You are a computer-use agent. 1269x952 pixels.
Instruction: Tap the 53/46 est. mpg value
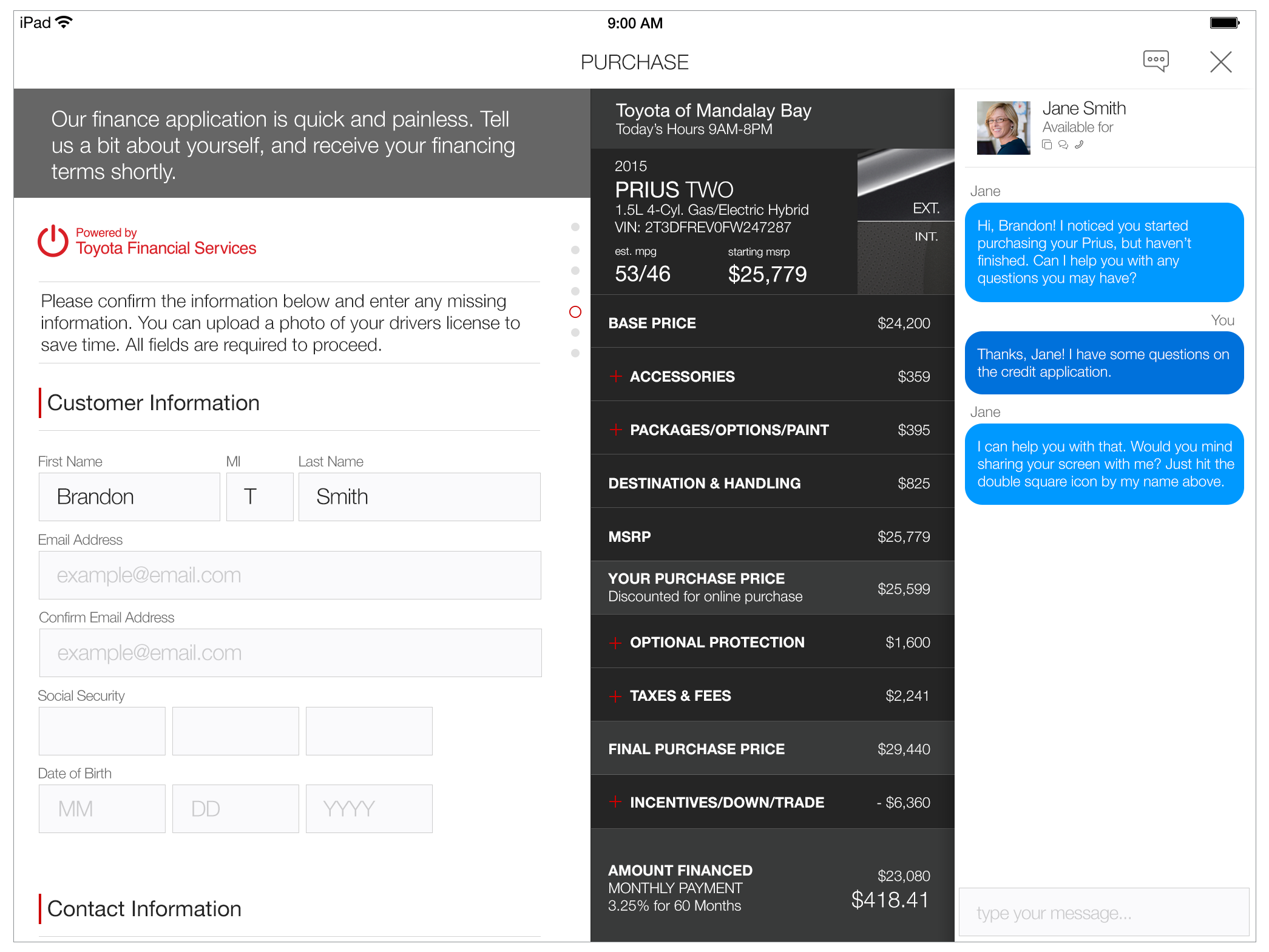(x=642, y=274)
